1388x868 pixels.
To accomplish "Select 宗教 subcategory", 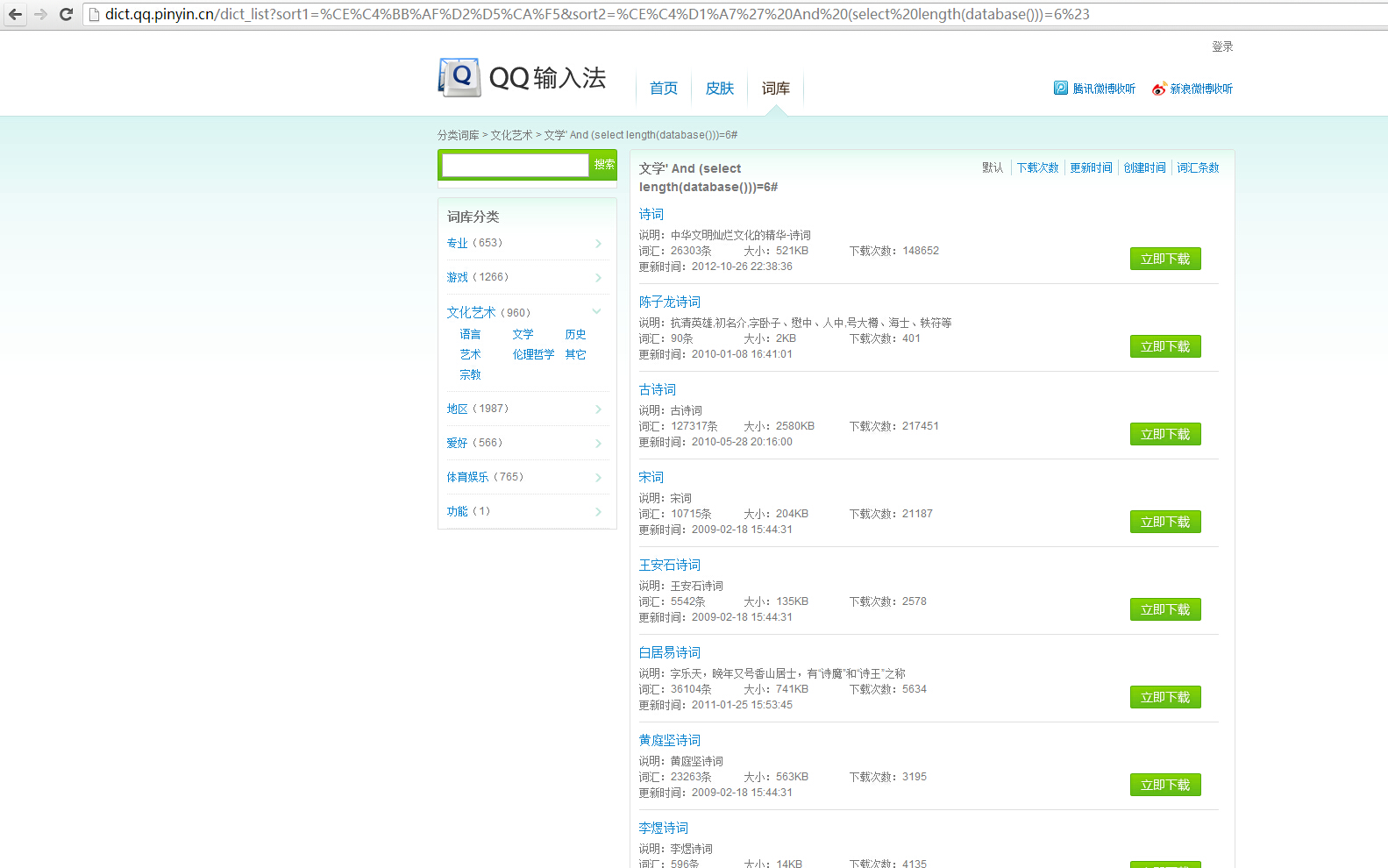I will point(470,374).
